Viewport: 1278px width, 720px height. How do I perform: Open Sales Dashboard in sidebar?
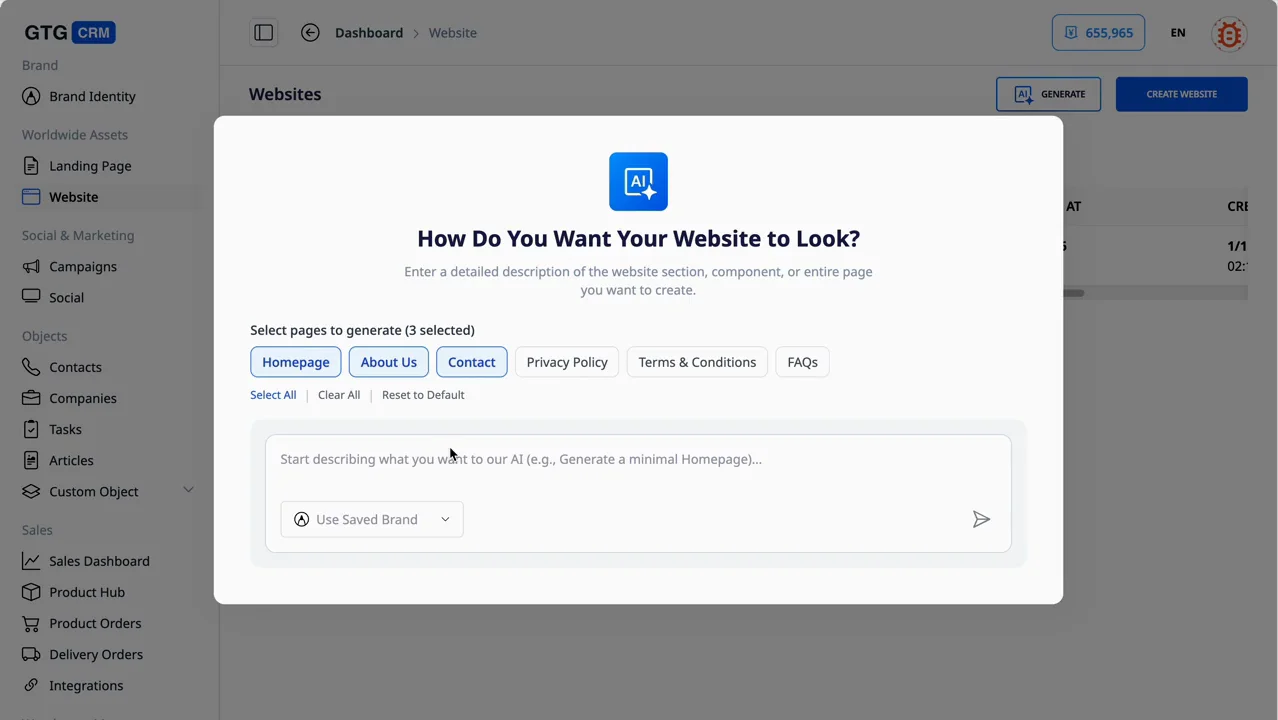click(x=99, y=561)
